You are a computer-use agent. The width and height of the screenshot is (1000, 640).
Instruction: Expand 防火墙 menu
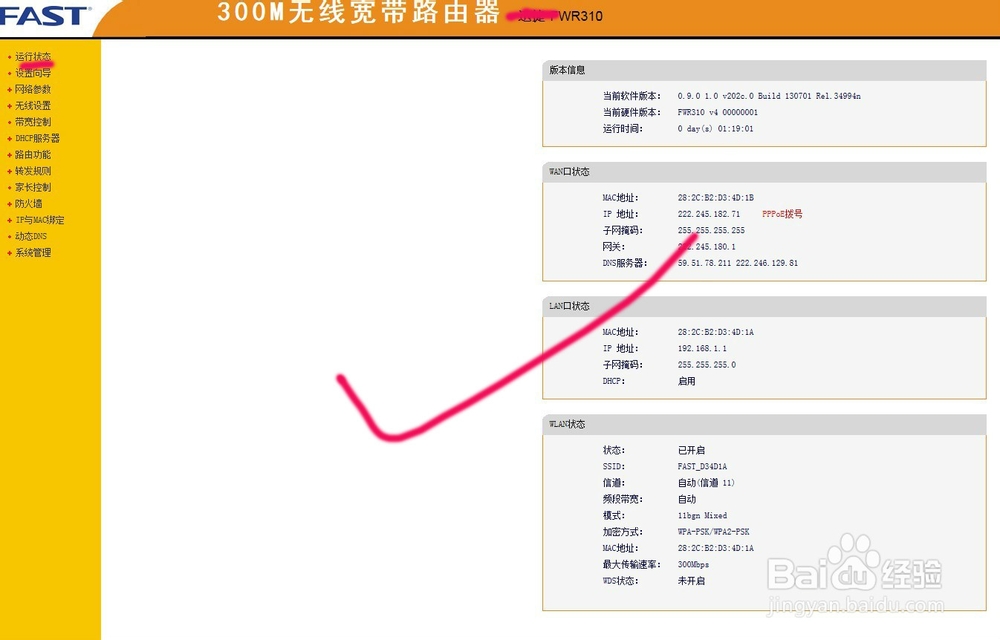tap(29, 204)
